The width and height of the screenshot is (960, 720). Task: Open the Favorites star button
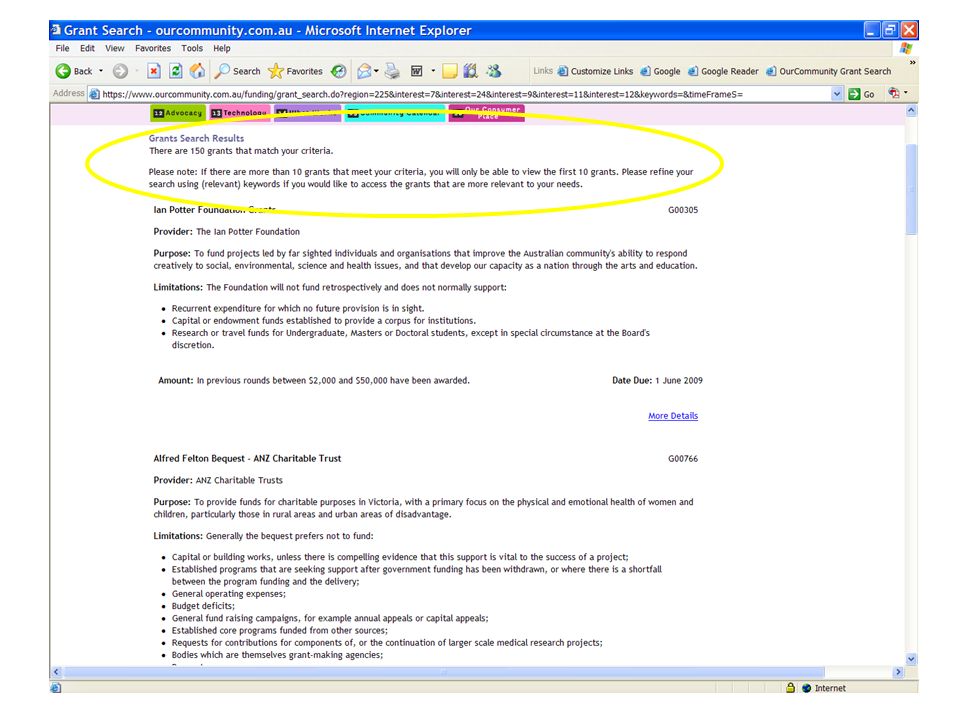[x=296, y=71]
